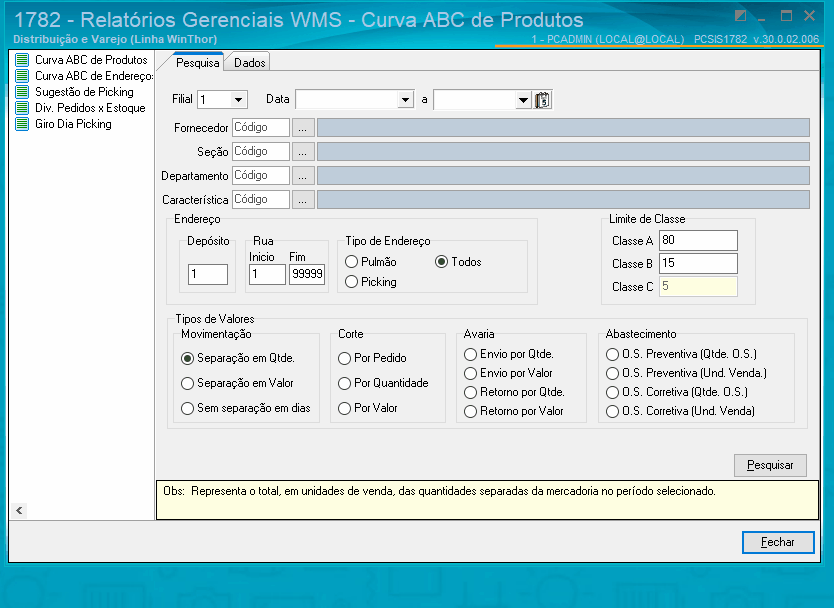Click the window mode icon in title bar
The width and height of the screenshot is (834, 608).
click(x=740, y=15)
